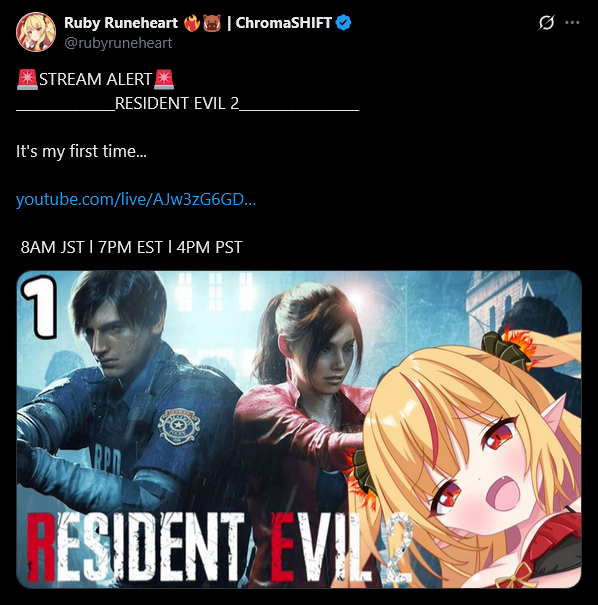Click the STREAM ALERT text
The width and height of the screenshot is (598, 605).
pos(96,79)
